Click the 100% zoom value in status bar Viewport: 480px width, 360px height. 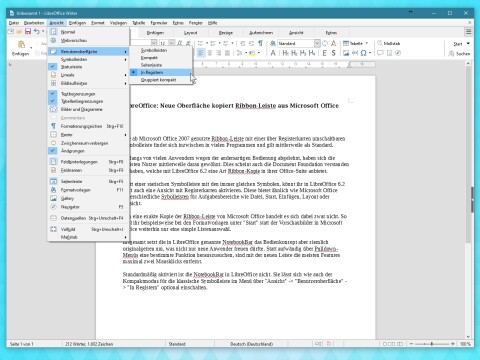point(465,344)
